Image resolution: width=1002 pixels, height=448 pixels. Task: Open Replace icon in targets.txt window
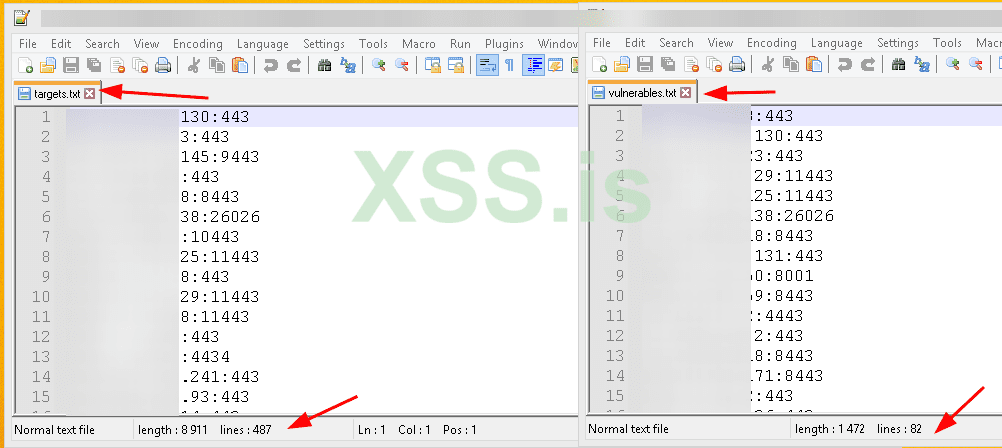(x=348, y=65)
